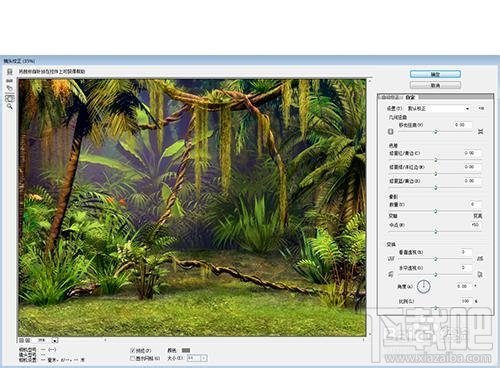
Task: Click the pincushion distortion icon right of the slider
Action: coord(480,132)
